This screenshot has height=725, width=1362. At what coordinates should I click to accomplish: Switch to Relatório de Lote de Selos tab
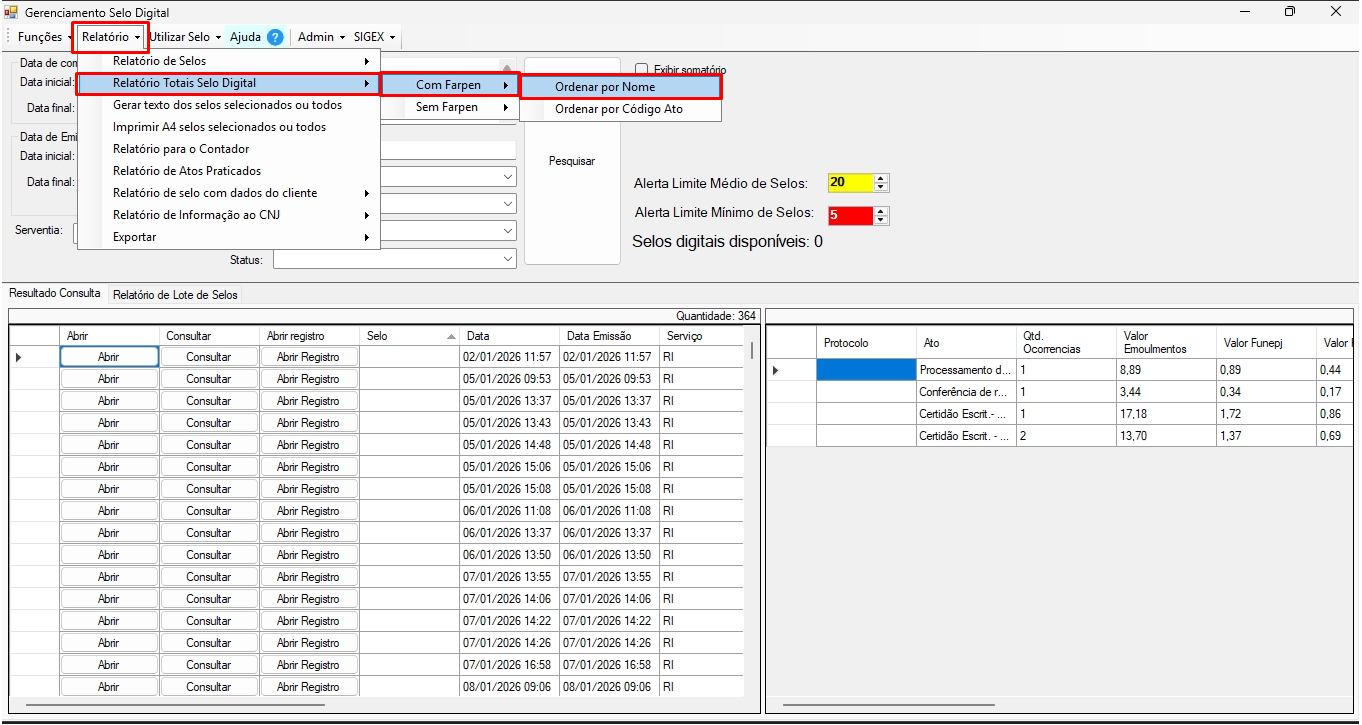pyautogui.click(x=175, y=295)
